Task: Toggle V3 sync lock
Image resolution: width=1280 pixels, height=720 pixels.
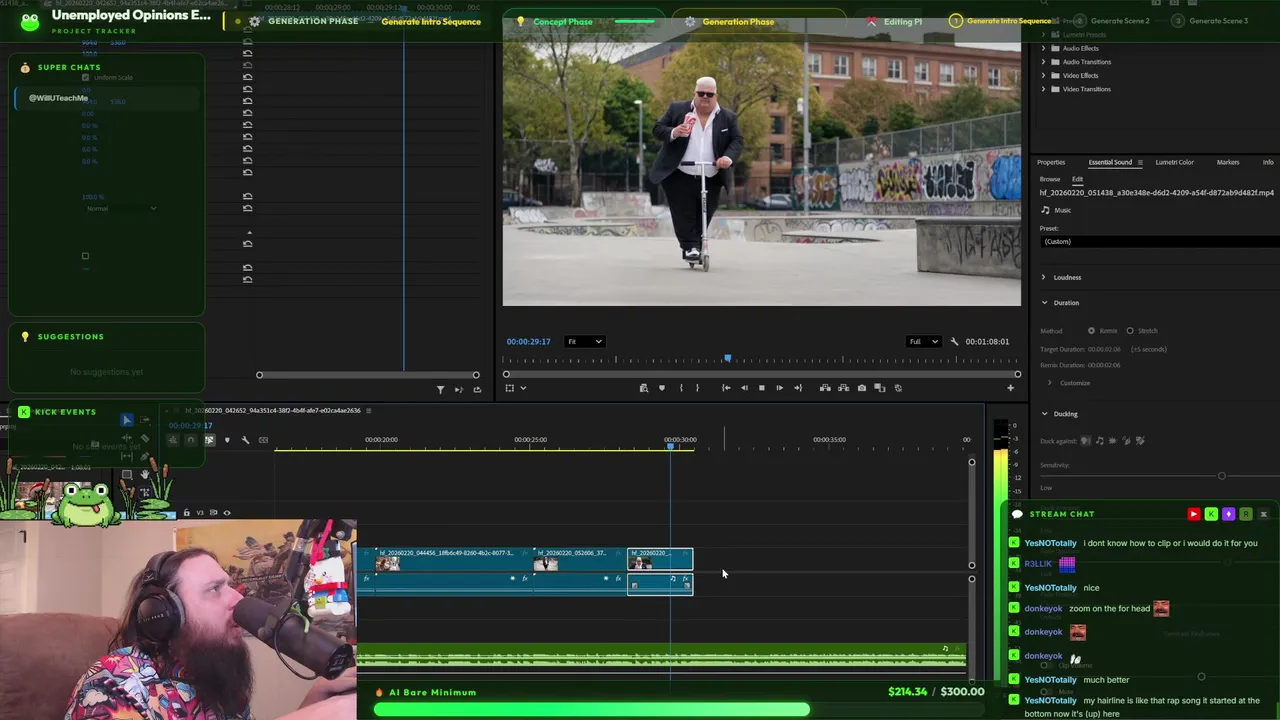Action: point(213,513)
